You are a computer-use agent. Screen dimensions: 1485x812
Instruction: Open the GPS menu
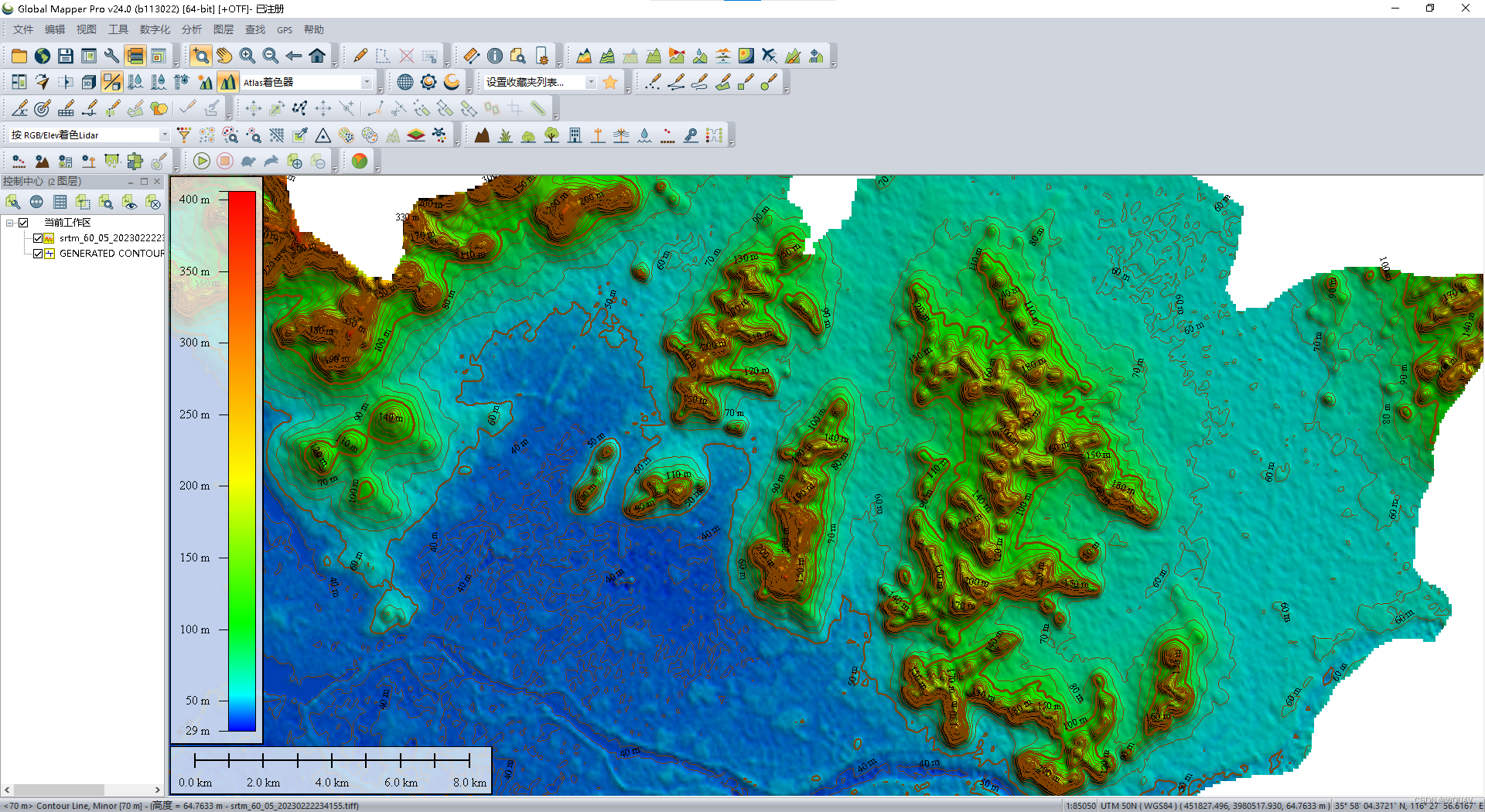[x=285, y=29]
